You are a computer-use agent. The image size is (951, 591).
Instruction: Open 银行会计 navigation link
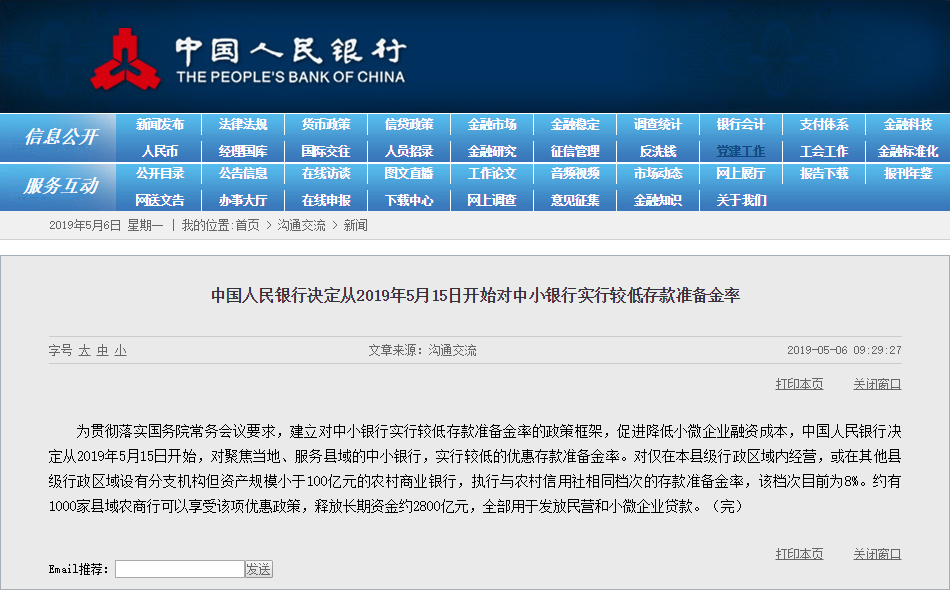(x=741, y=124)
